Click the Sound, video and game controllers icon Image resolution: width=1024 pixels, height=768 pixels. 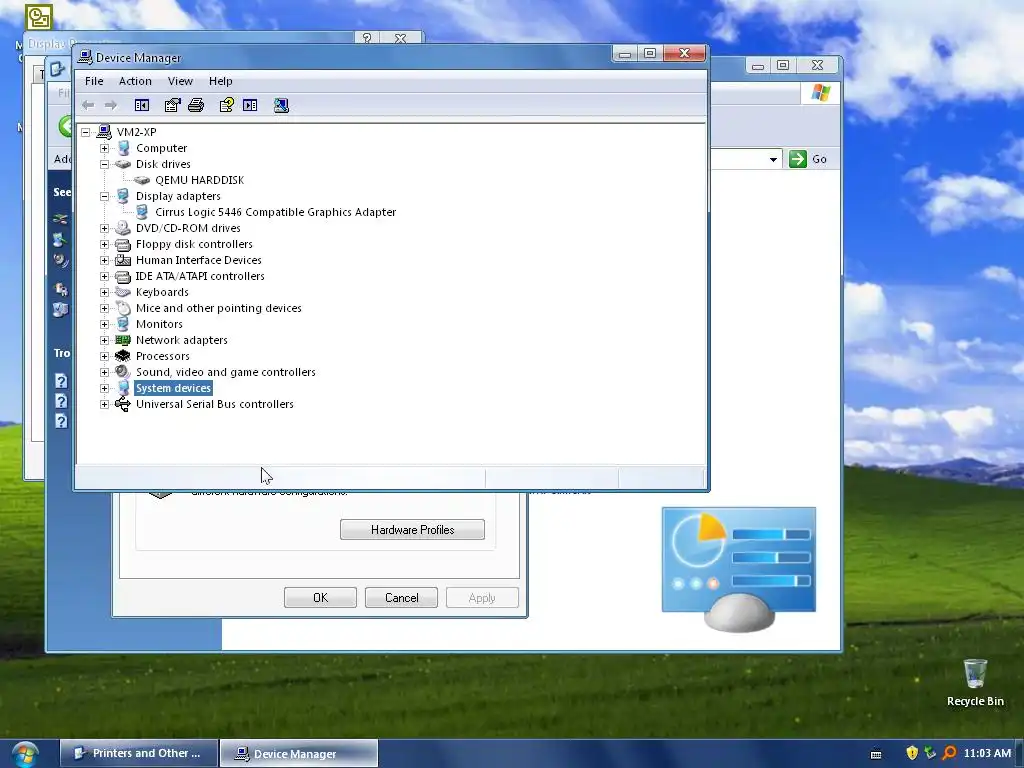point(122,372)
